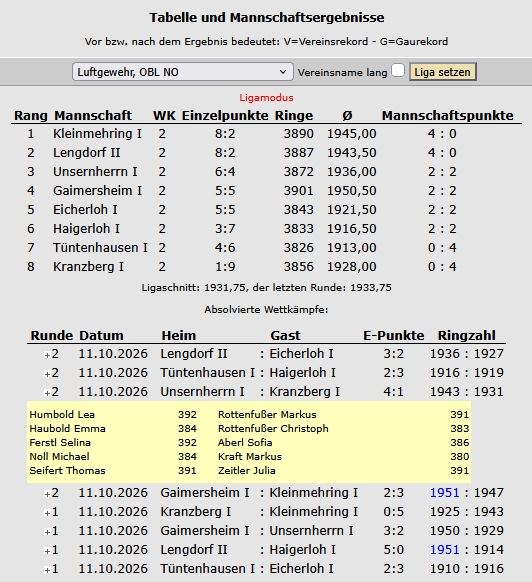This screenshot has width=532, height=582.
Task: Open the Luftgewehr, OBL NO league dropdown
Action: (x=183, y=72)
